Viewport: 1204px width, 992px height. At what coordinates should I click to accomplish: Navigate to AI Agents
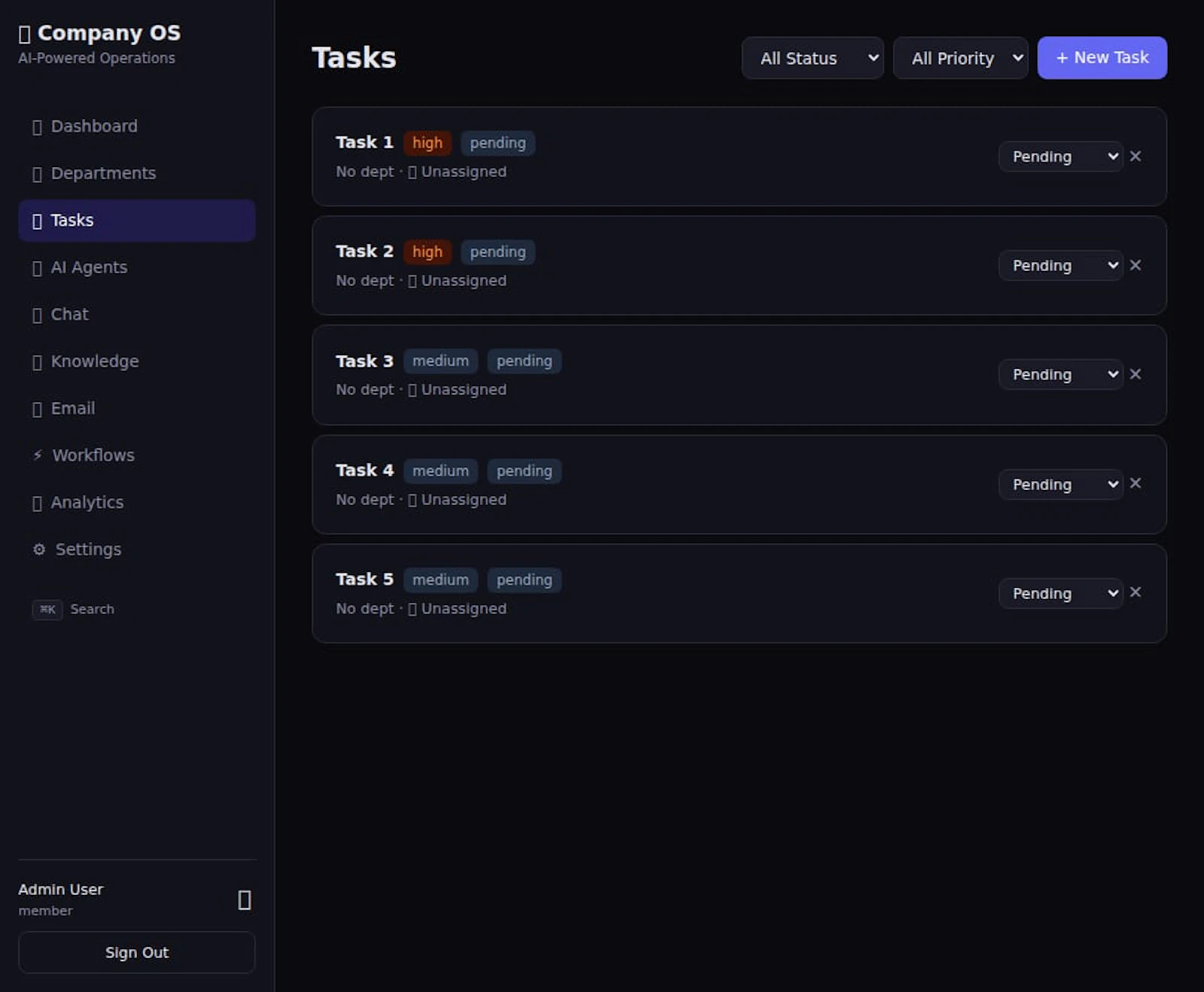137,267
